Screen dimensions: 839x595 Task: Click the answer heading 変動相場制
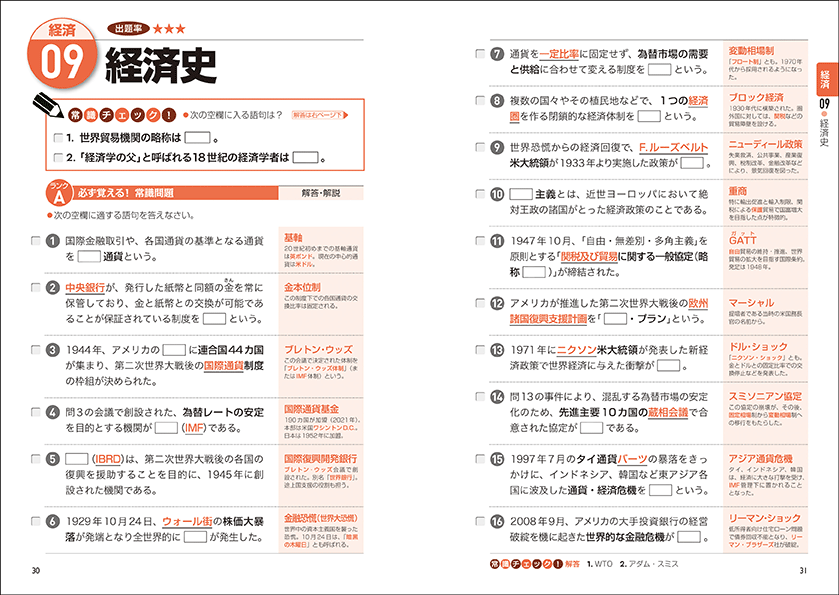751,51
